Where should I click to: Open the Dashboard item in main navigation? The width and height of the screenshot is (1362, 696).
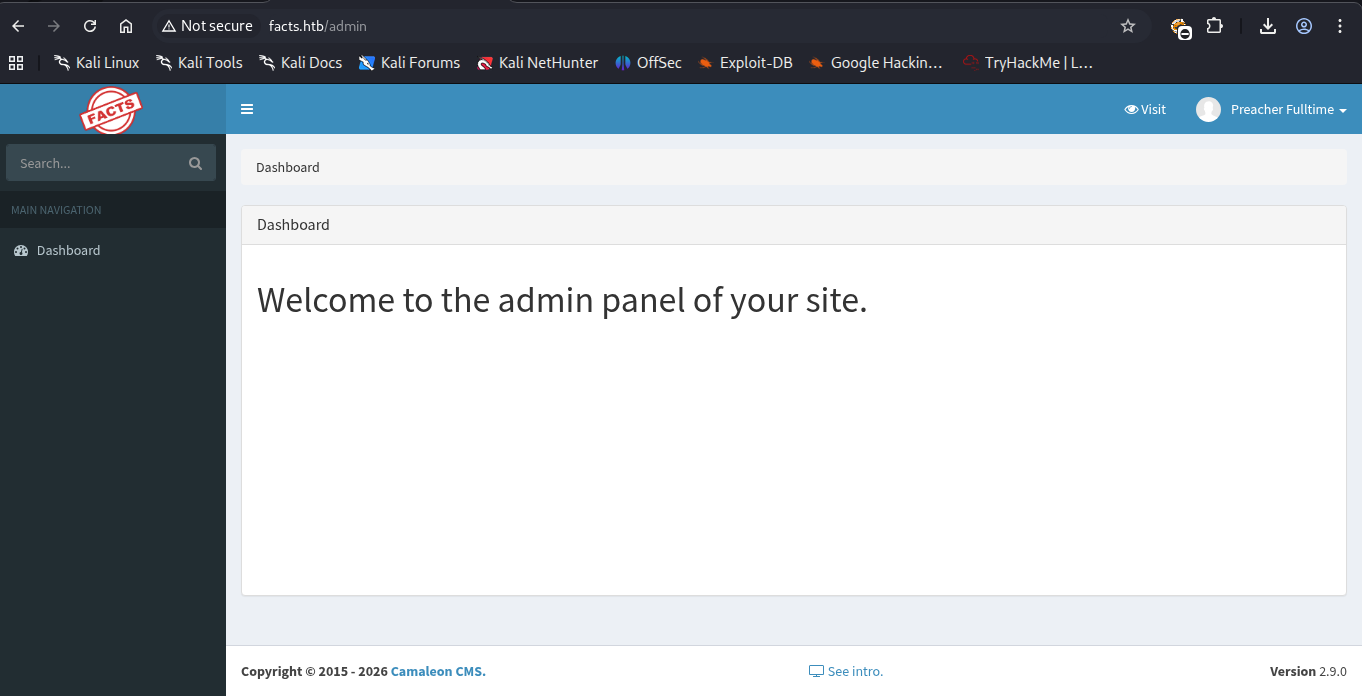113,251
